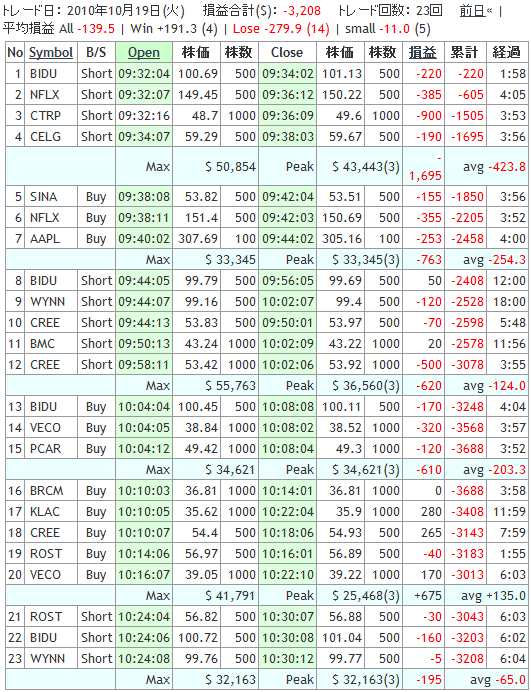531x692 pixels.
Task: Select WYNN symbol in row 23
Action: [x=47, y=659]
